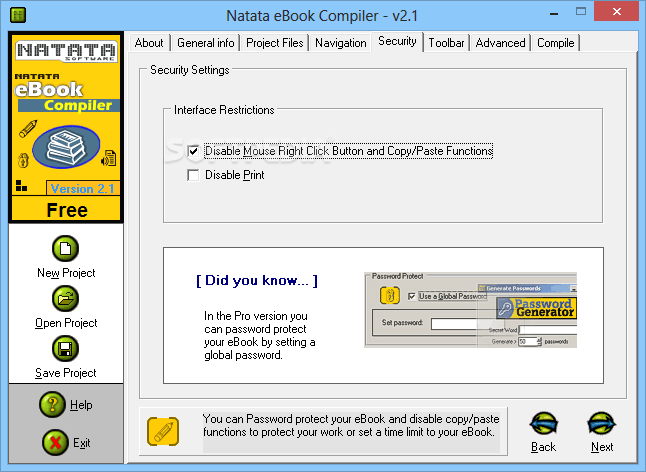Click the Password Protect preview image
Viewport: 646px width, 472px height.
(470, 310)
